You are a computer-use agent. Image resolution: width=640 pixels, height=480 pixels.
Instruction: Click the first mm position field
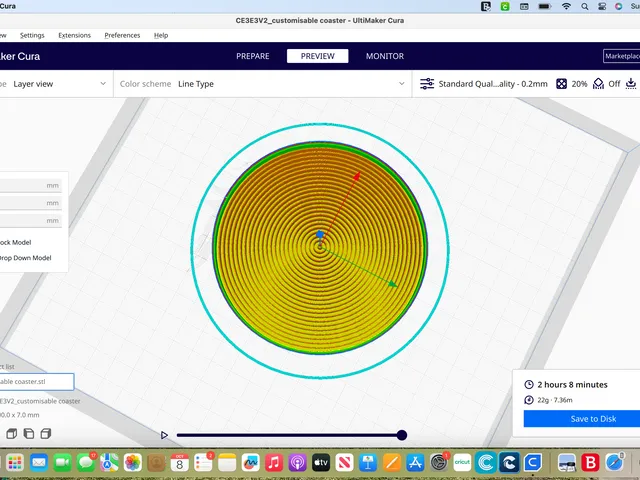coord(31,185)
